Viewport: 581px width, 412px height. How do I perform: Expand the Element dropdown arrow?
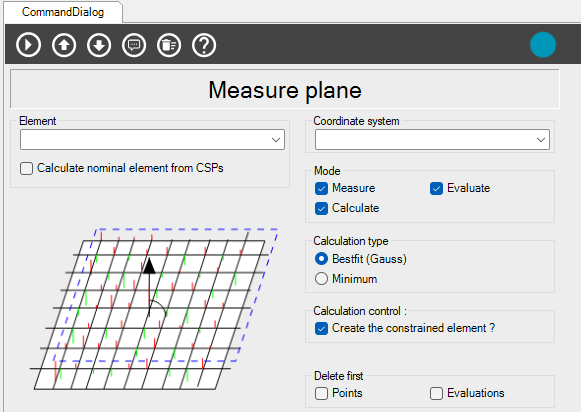276,140
